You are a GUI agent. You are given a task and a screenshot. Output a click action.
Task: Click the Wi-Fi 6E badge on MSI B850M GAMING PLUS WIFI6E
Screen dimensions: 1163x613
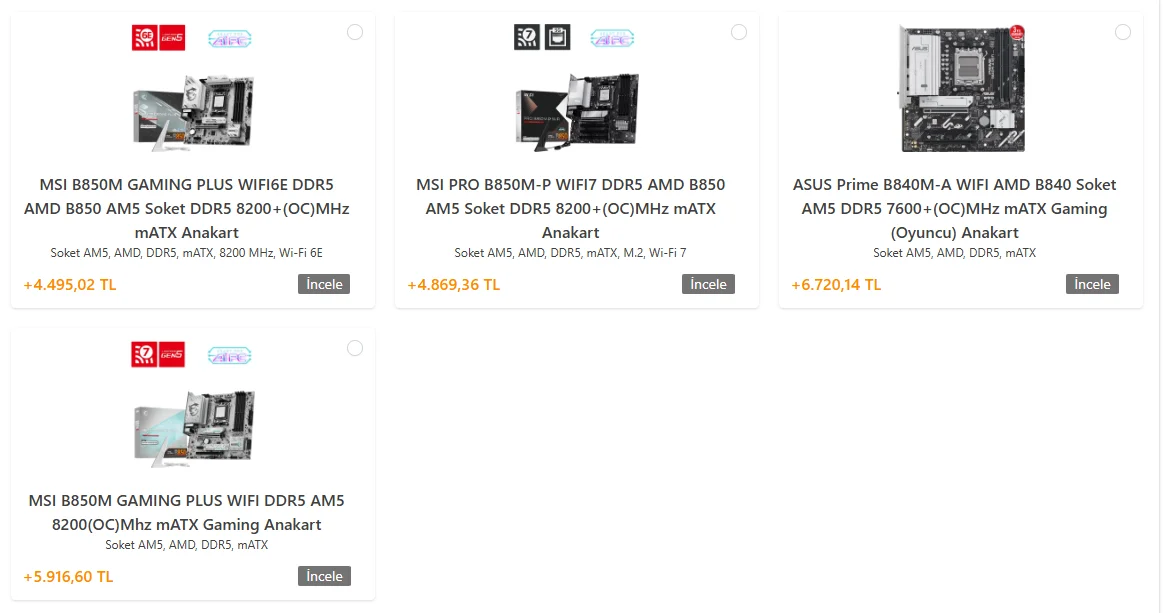coord(145,38)
